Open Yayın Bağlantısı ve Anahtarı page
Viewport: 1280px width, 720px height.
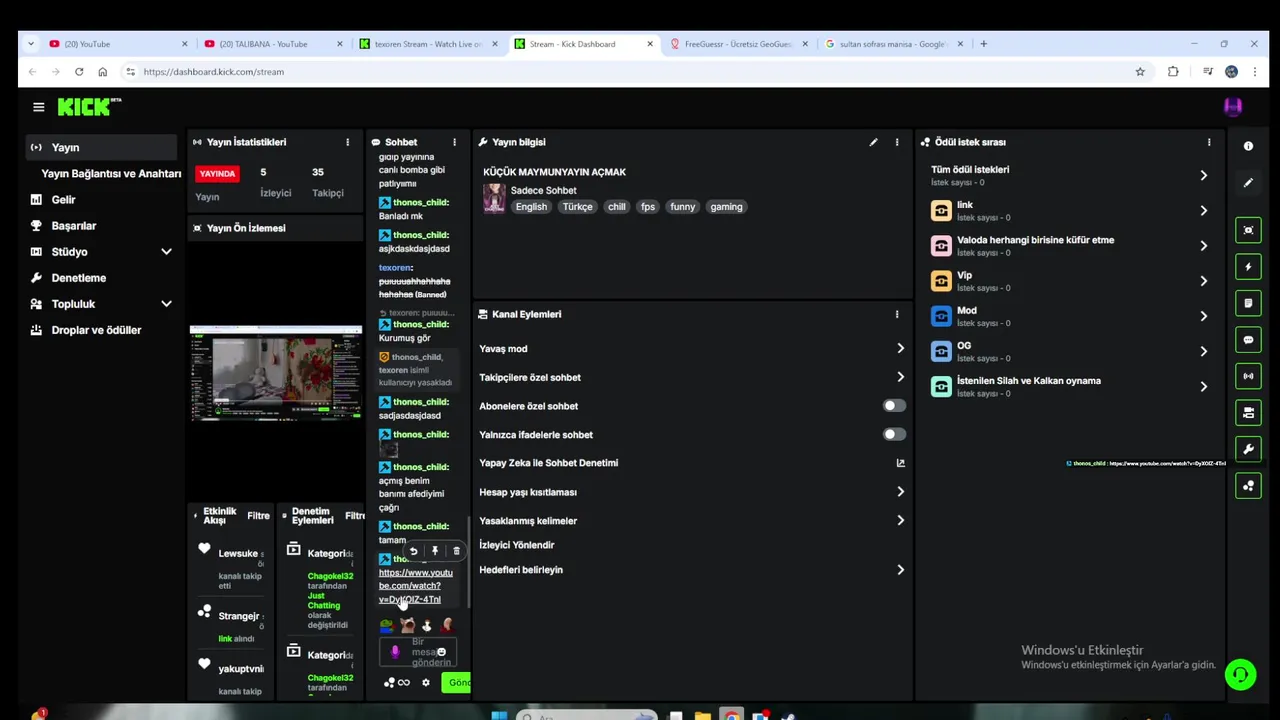[x=111, y=174]
